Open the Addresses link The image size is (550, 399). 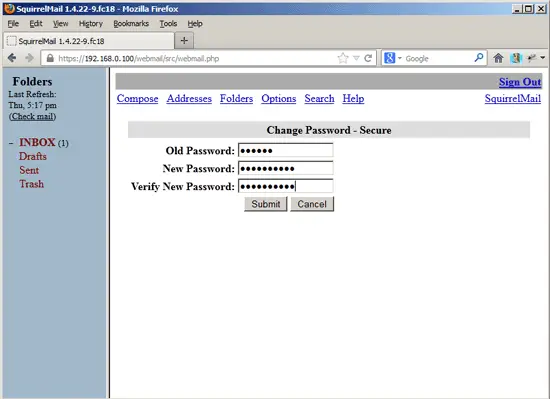(x=189, y=99)
